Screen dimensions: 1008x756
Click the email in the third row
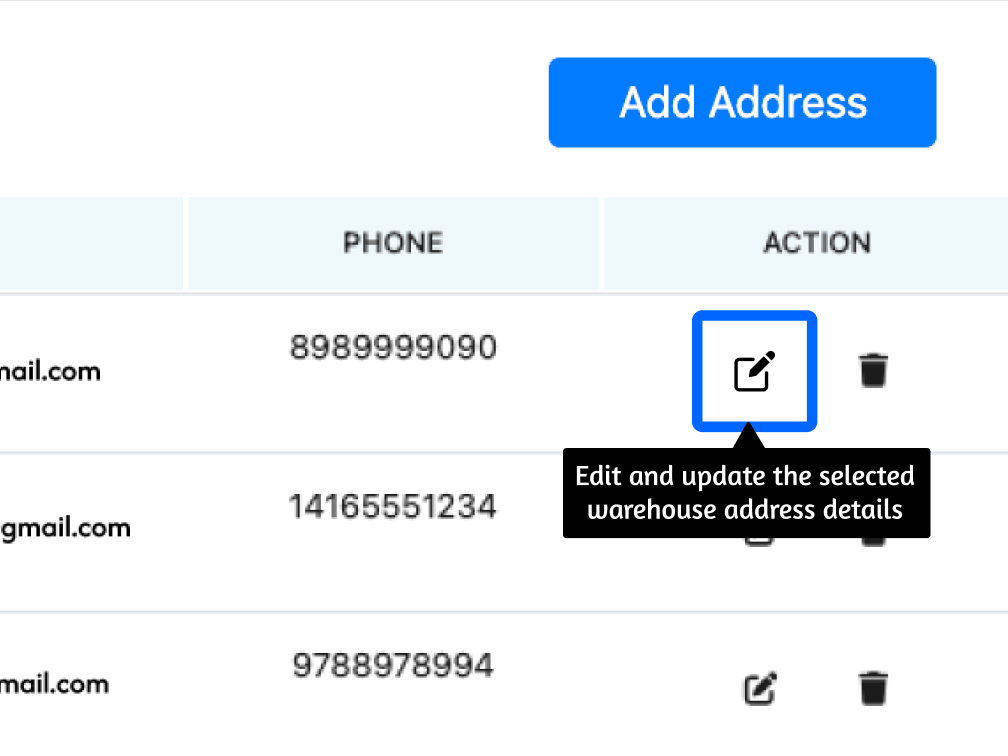(54, 685)
